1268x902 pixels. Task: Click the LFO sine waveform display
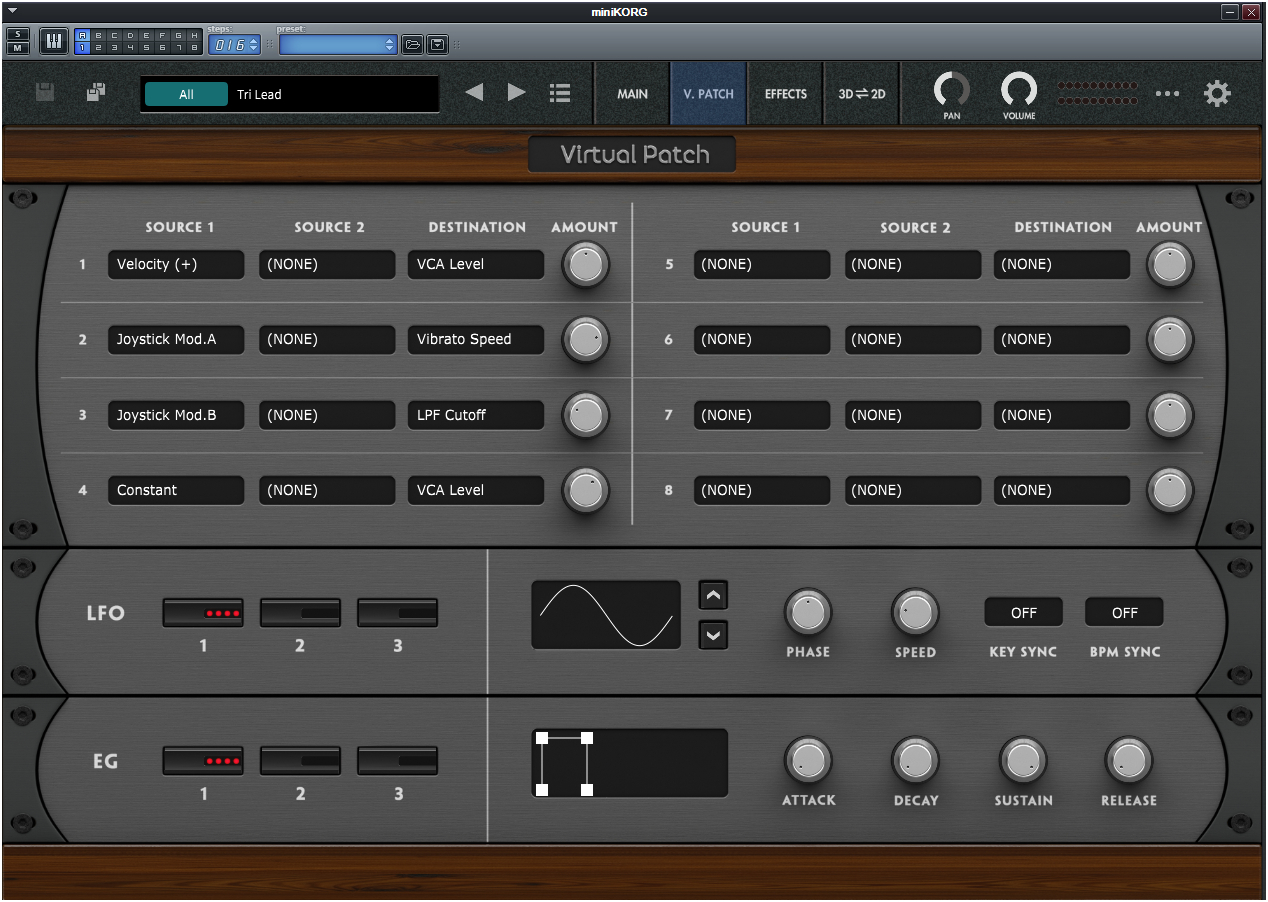(x=606, y=615)
